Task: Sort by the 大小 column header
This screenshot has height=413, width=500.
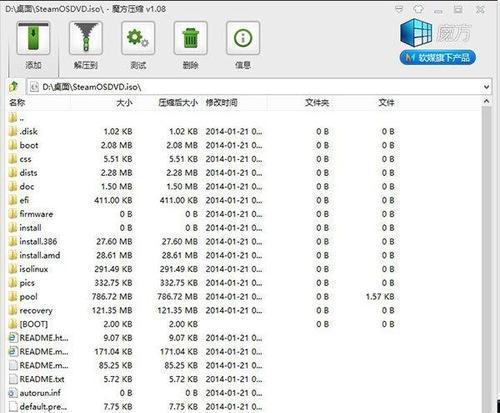Action: pyautogui.click(x=124, y=103)
